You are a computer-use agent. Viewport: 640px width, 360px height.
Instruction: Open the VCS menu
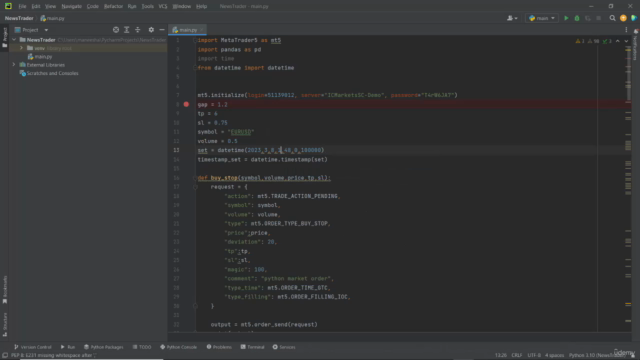163,6
